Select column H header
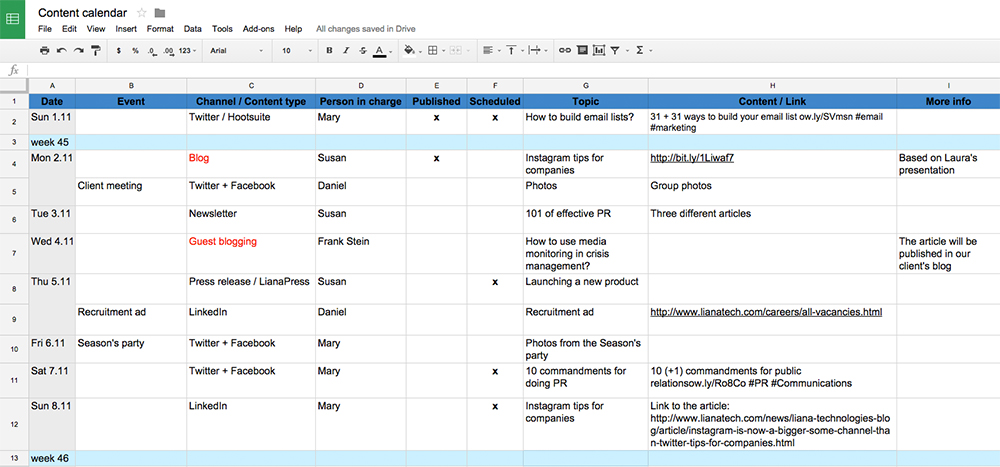Screen dimensions: 1000x467 772,85
